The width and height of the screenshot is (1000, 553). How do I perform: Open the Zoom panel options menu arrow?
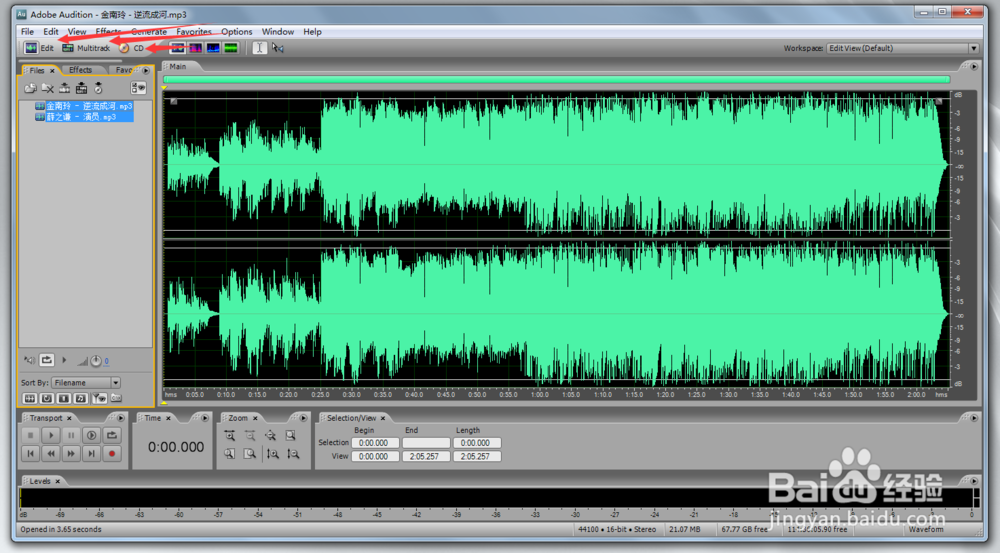coord(304,418)
